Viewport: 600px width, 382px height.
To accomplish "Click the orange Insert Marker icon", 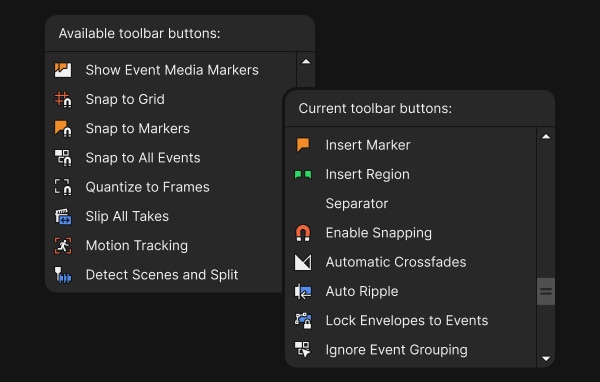I will coord(303,145).
